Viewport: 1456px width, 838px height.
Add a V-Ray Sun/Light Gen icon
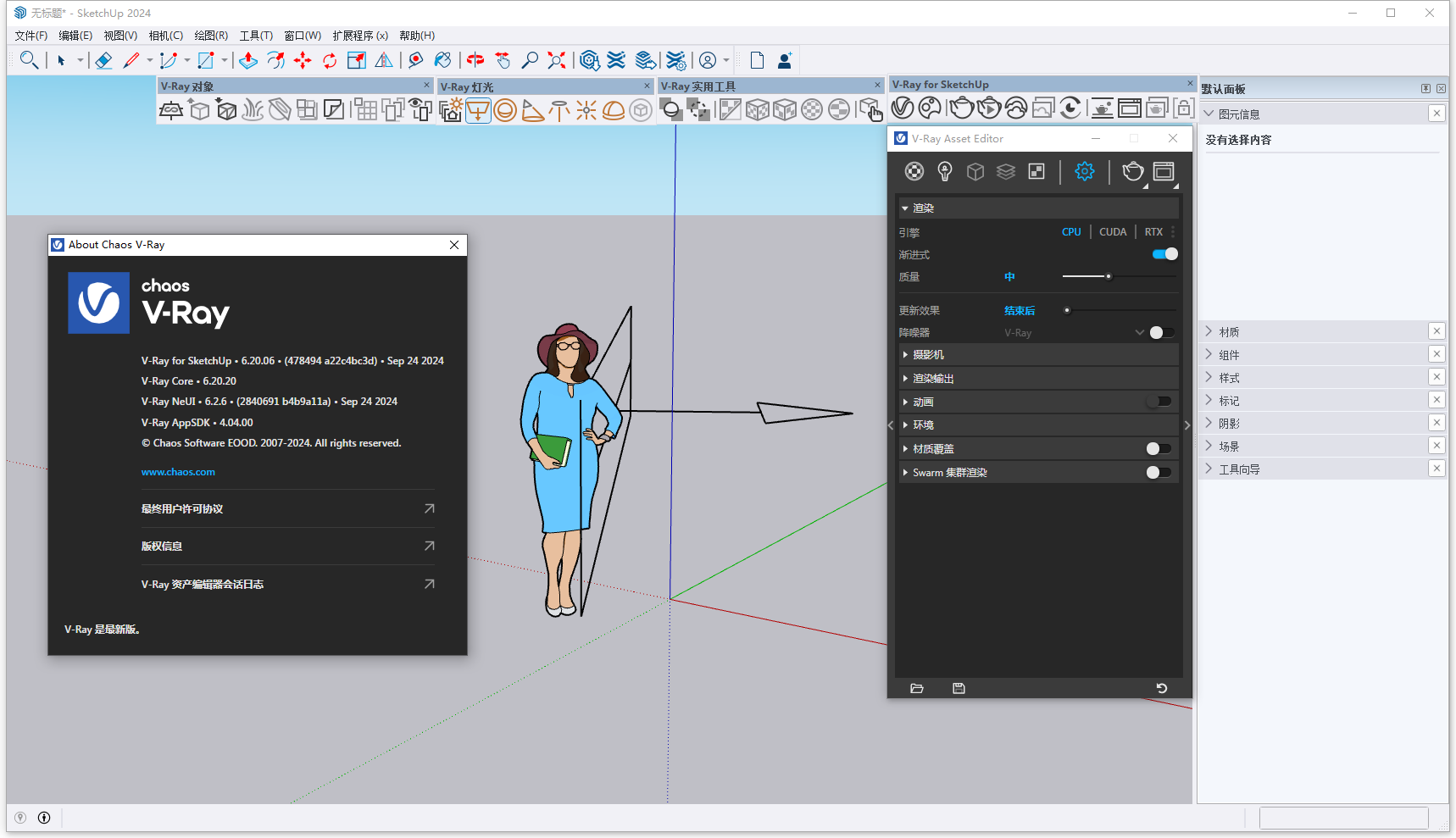[x=451, y=110]
